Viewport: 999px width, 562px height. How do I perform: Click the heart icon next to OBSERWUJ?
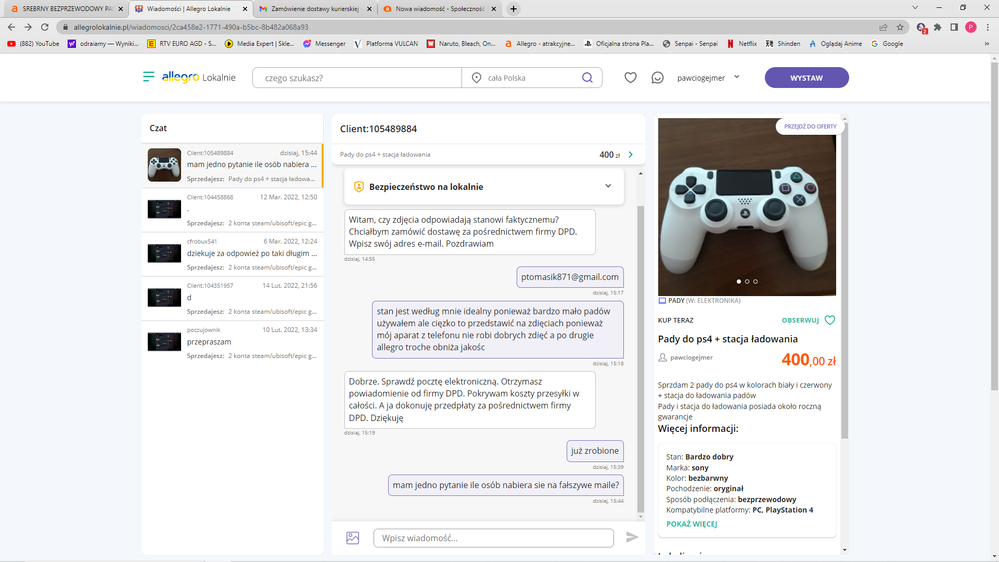tap(830, 320)
